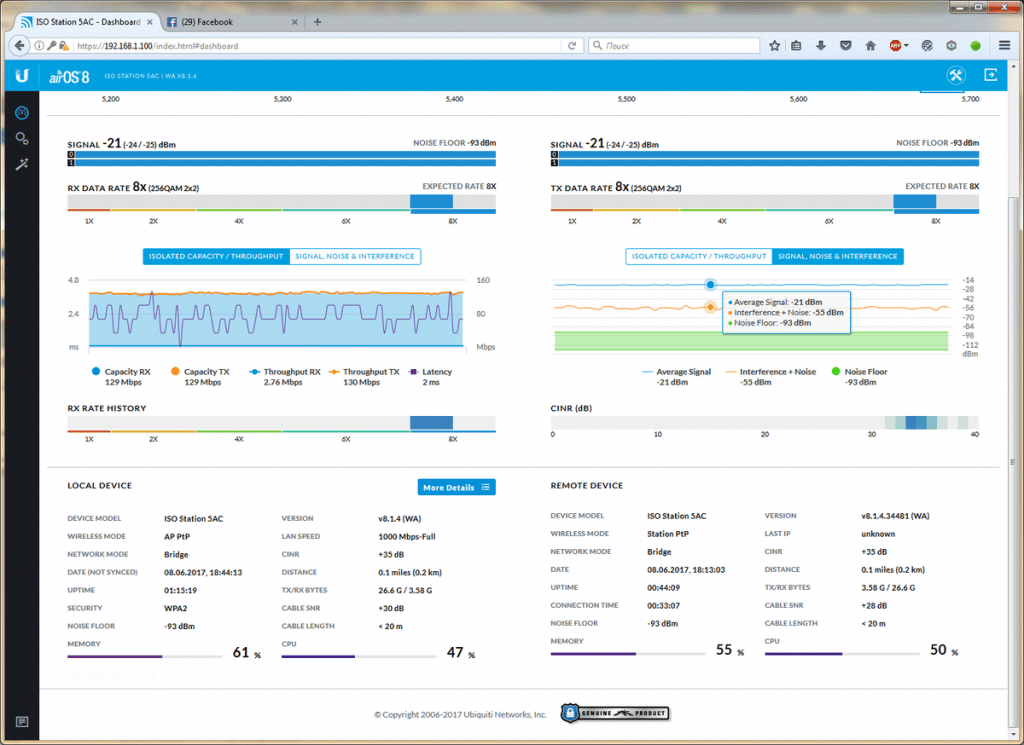Switch right chart to Isolated Capacity / Throughput
1024x745 pixels.
coord(698,256)
